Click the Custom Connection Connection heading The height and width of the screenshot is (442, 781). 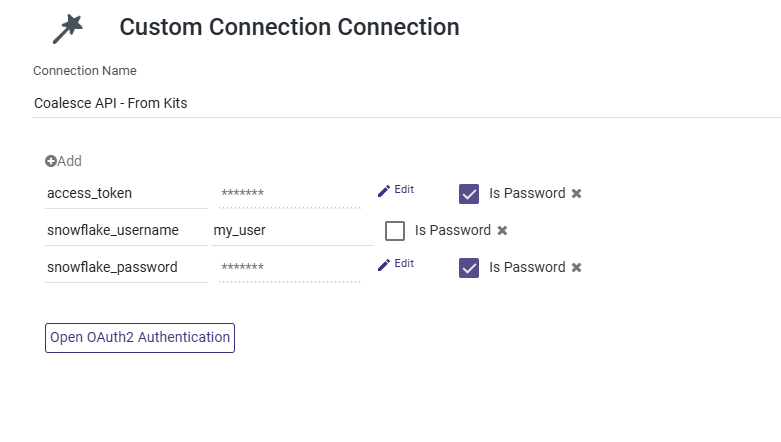(x=289, y=27)
